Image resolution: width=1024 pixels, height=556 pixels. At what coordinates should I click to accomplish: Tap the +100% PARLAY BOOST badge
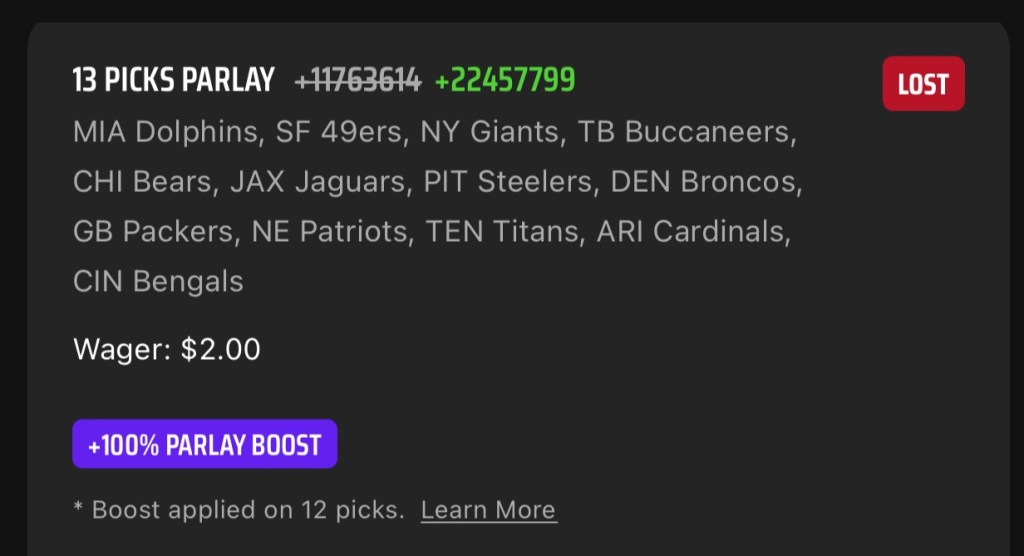pyautogui.click(x=205, y=444)
